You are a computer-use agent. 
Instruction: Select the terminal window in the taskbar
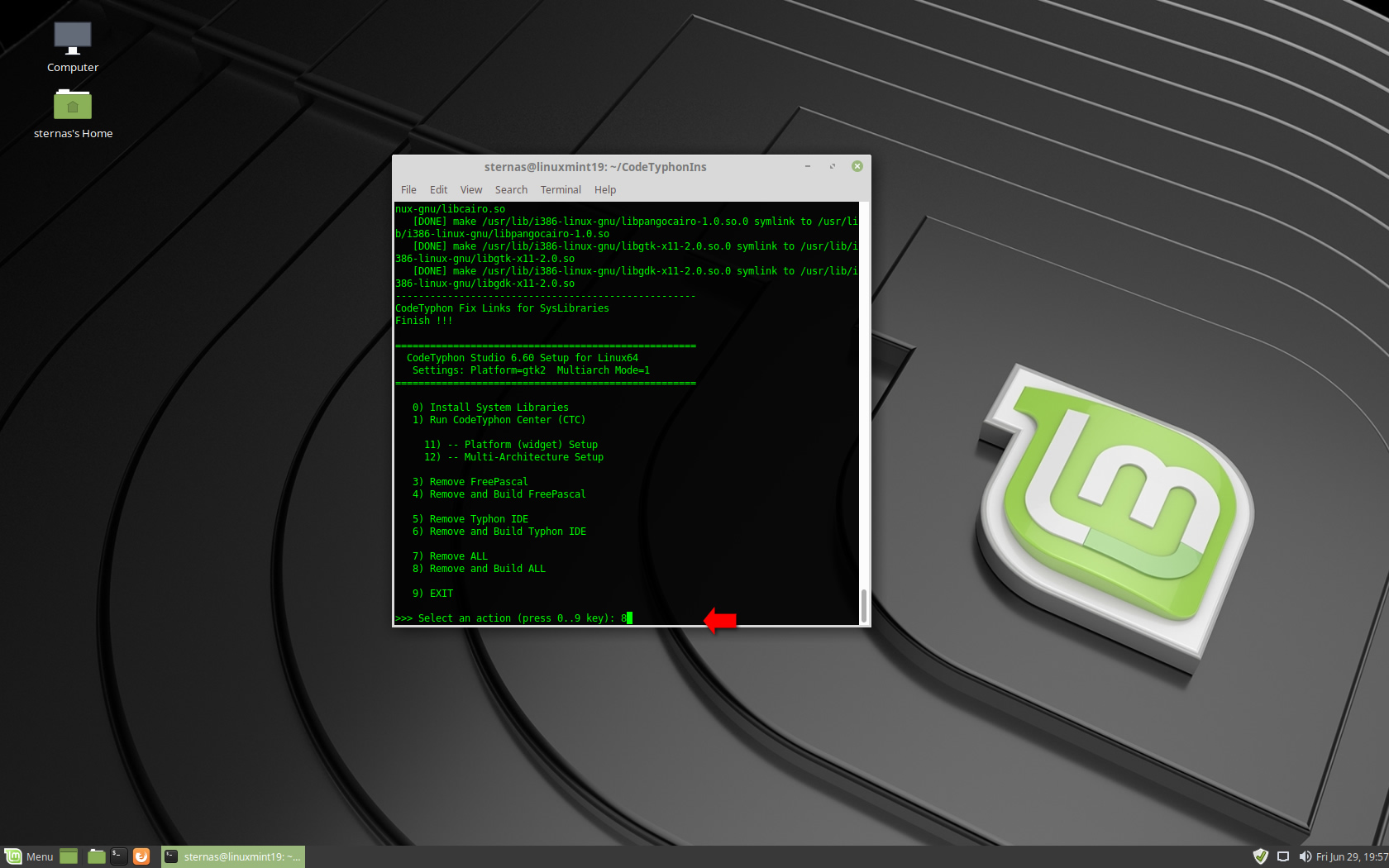[x=233, y=856]
